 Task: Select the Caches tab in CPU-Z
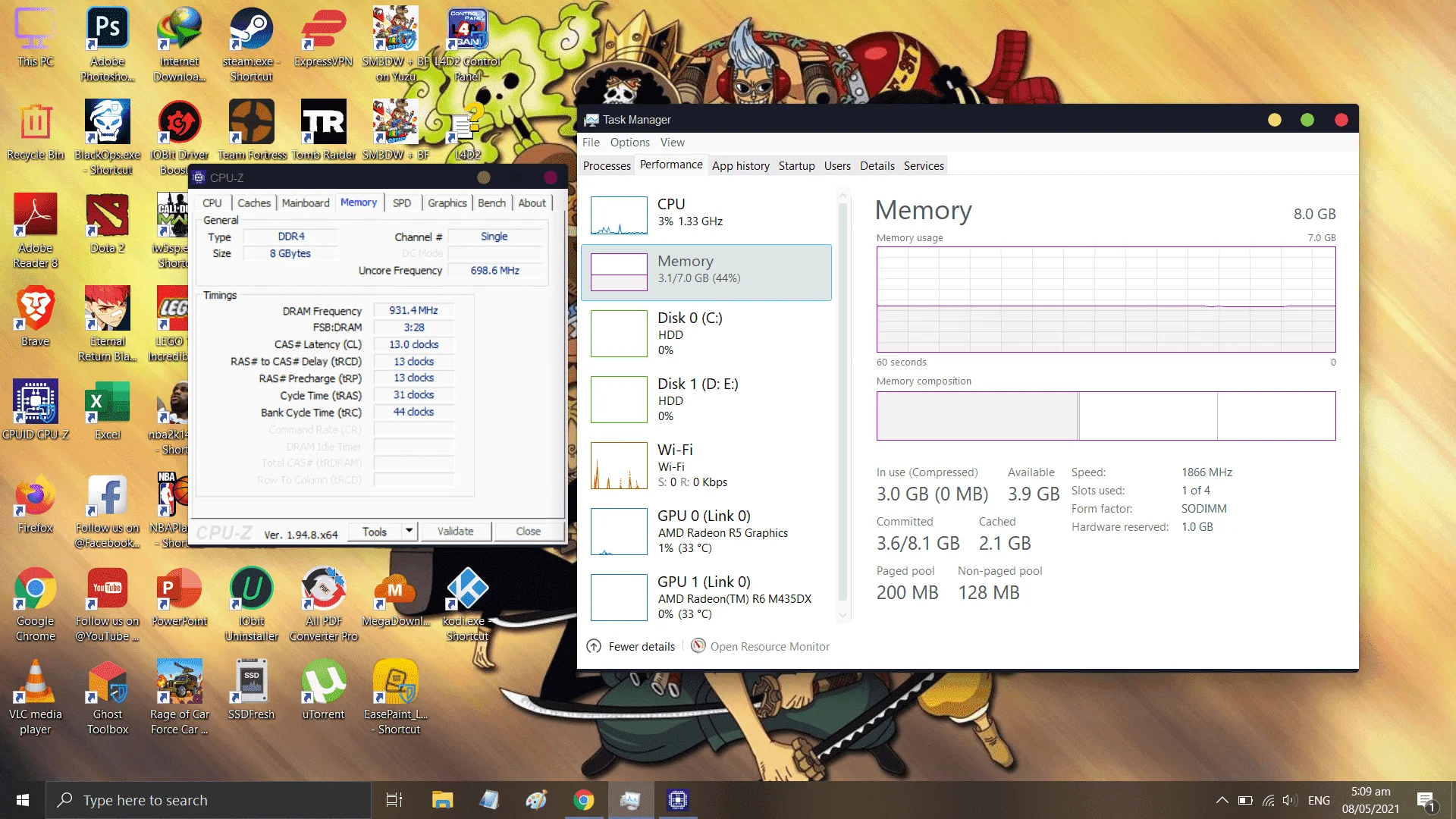pos(253,202)
